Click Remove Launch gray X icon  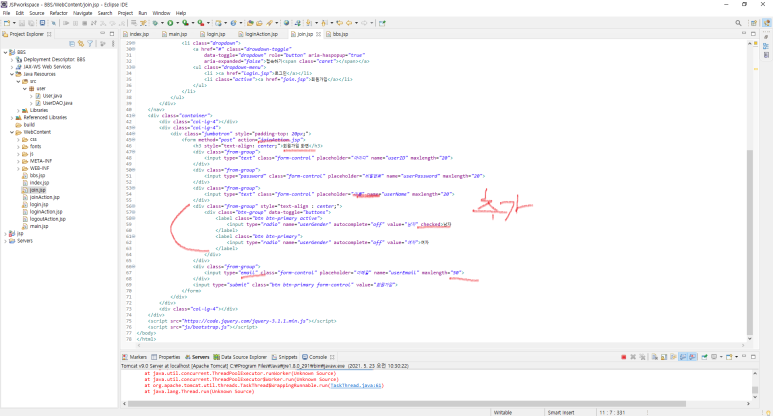coord(633,357)
